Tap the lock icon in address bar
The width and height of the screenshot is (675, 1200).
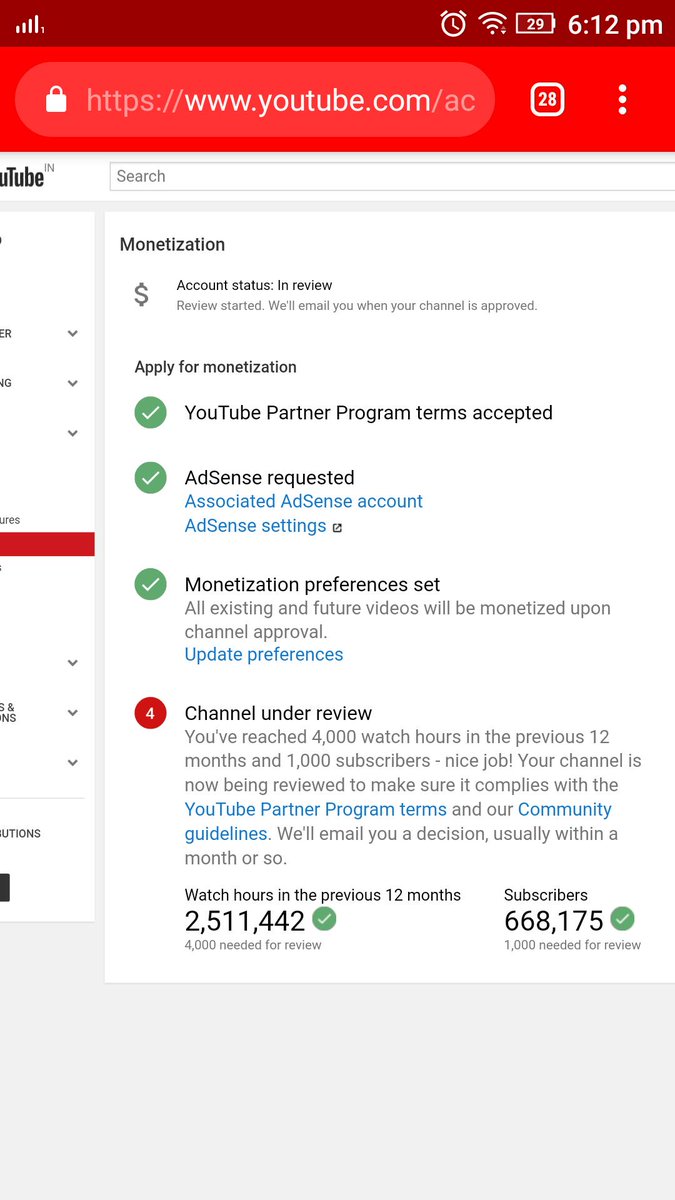[56, 99]
